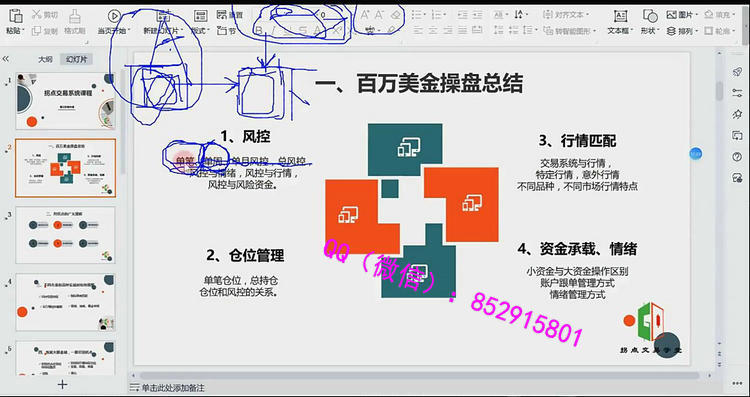Click the Paste (粘贴) clipboard icon
The height and width of the screenshot is (397, 750).
(15, 16)
